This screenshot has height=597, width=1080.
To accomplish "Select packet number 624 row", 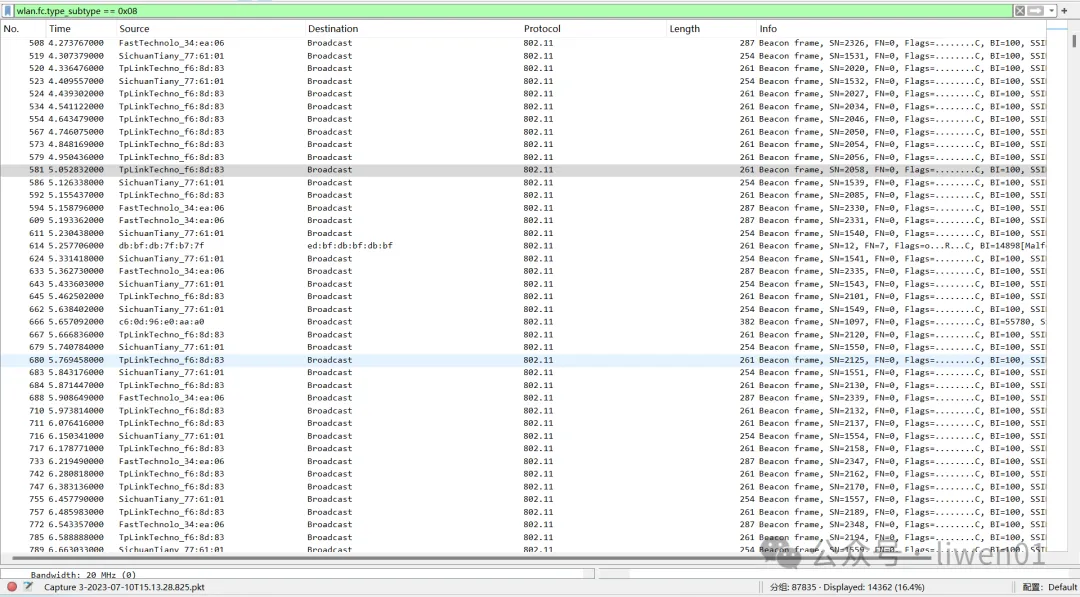I will (523, 258).
